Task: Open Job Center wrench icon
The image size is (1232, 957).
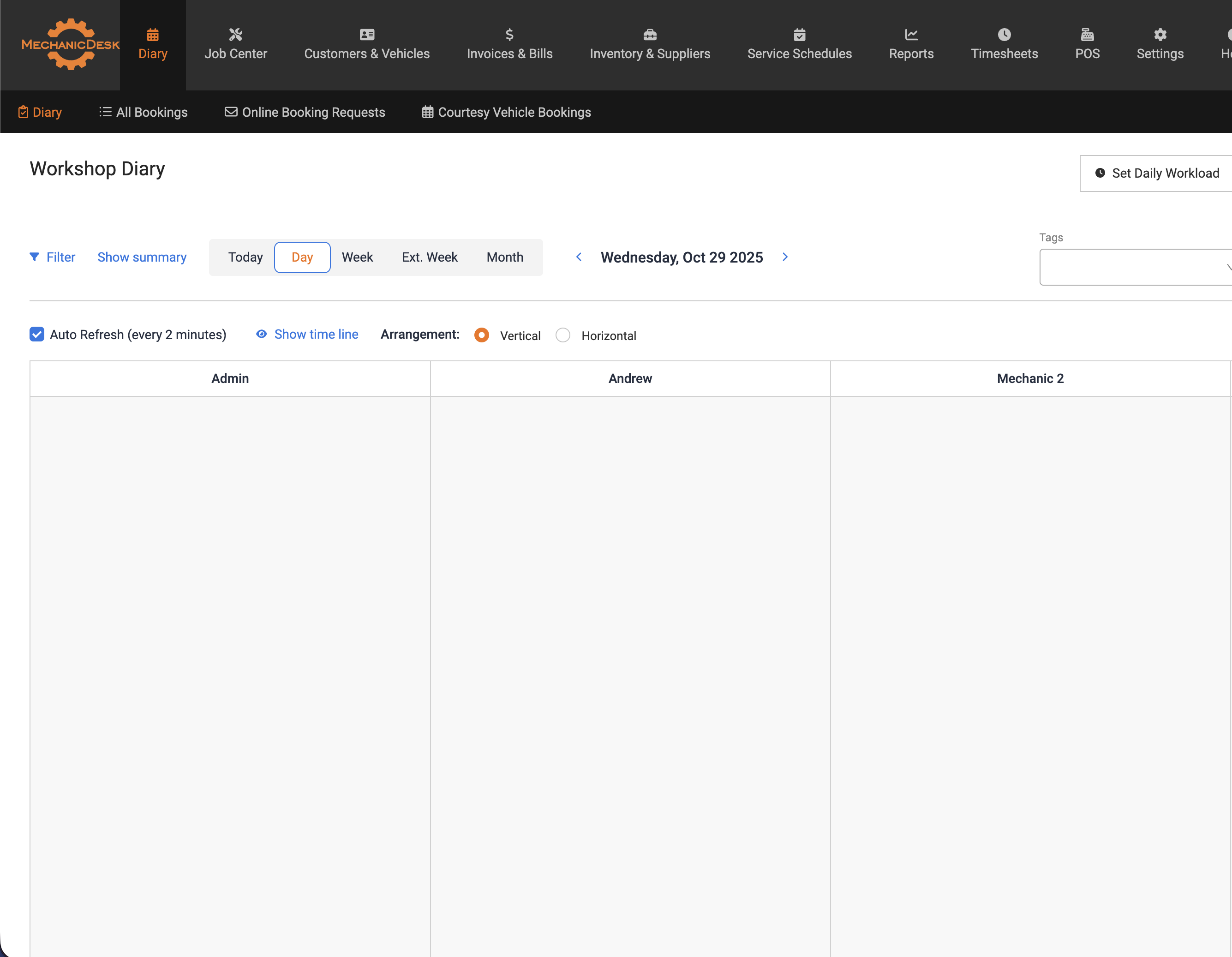Action: tap(235, 35)
